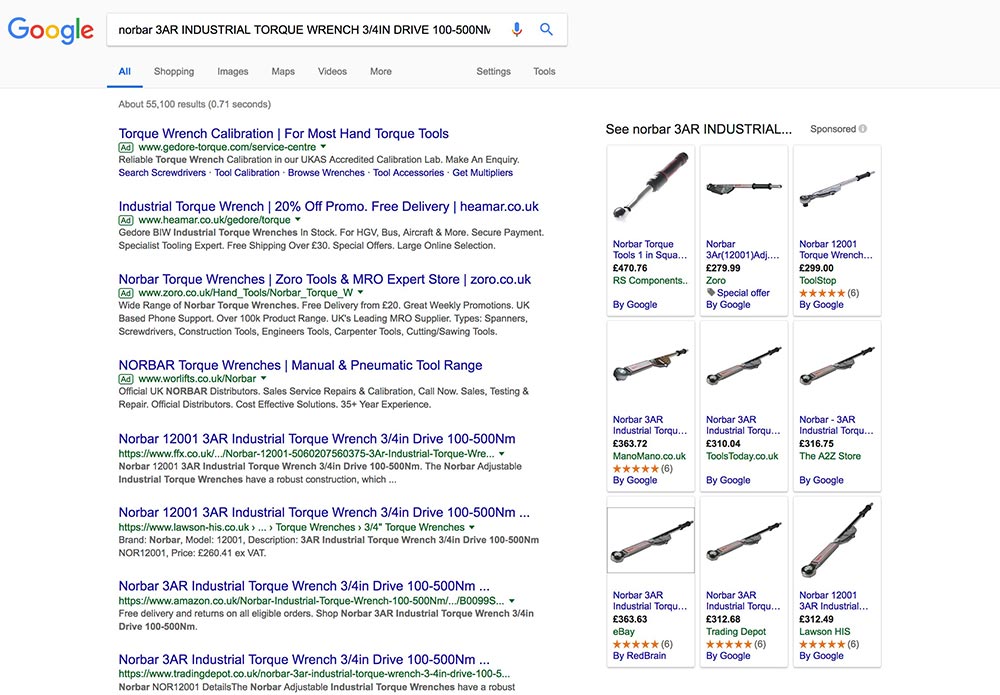
Task: Open ToolStop £299.00 product thumbnail
Action: point(837,188)
